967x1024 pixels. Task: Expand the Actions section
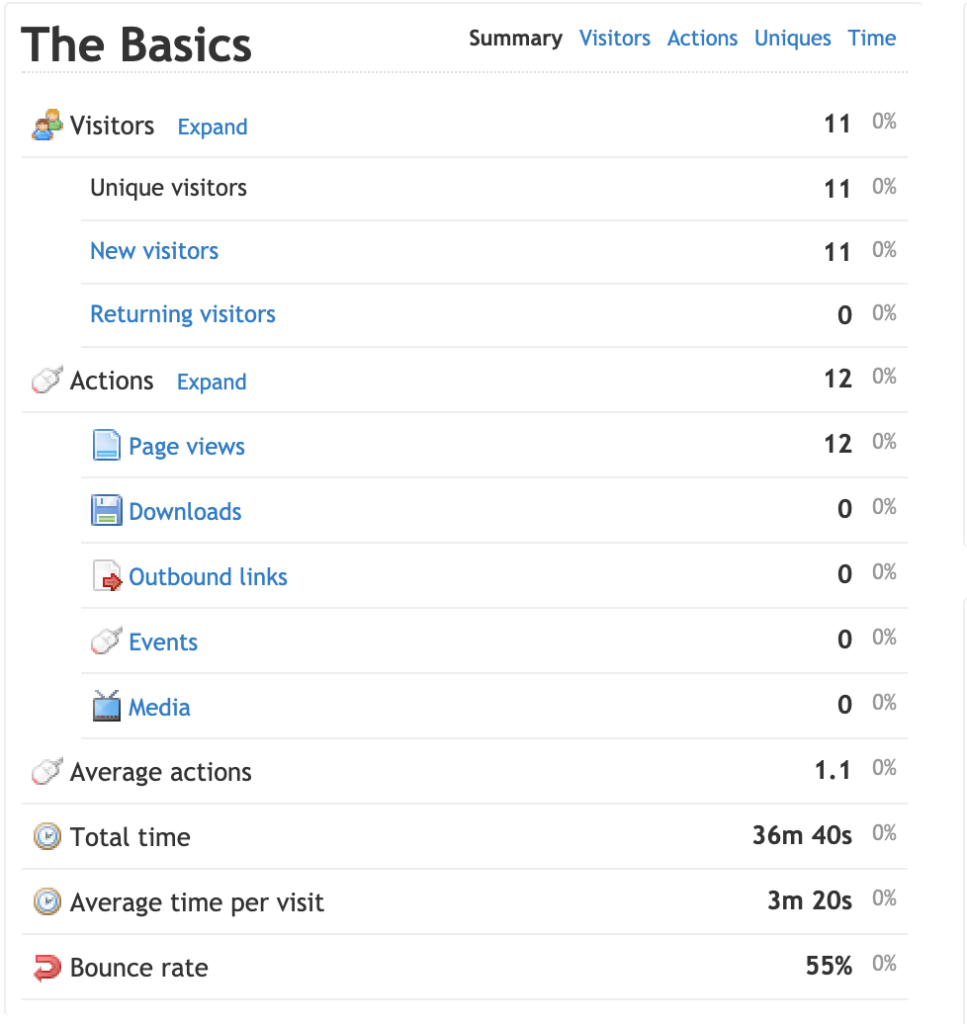212,382
